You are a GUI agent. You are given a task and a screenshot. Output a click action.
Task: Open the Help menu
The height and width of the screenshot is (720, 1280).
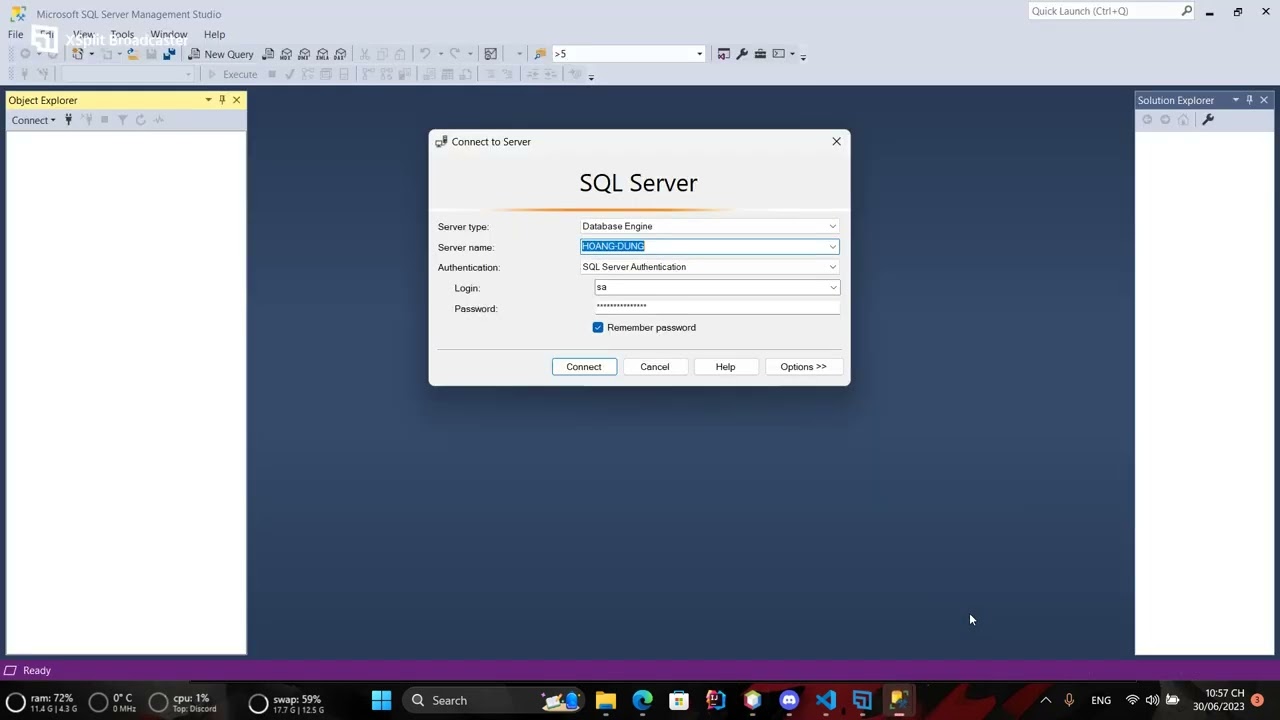[214, 34]
